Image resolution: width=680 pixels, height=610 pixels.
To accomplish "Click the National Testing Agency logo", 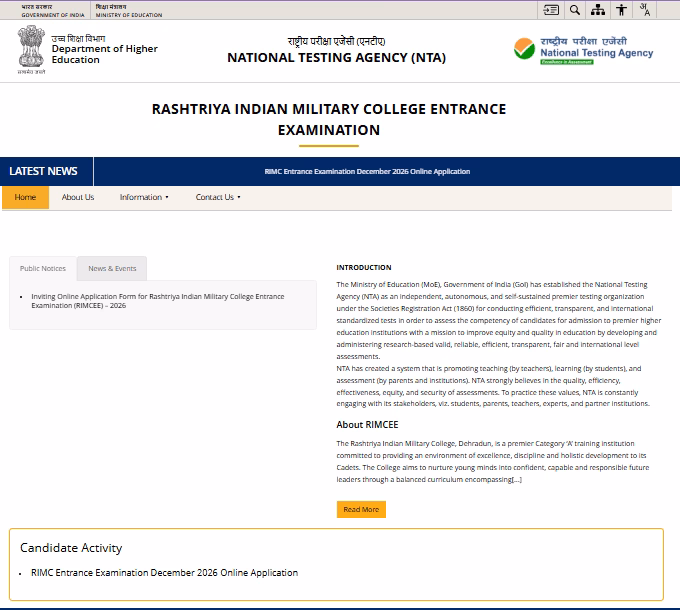I will coord(583,51).
